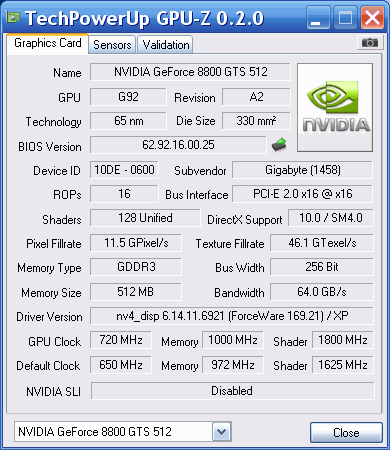Close the window with red X

pos(372,17)
